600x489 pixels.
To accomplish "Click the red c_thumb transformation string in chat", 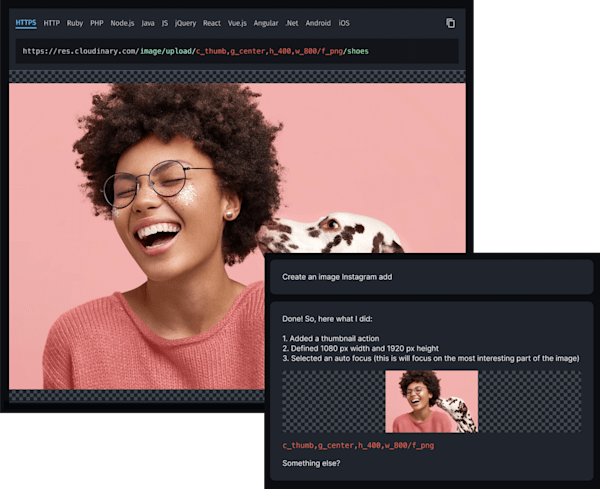I will pos(357,444).
